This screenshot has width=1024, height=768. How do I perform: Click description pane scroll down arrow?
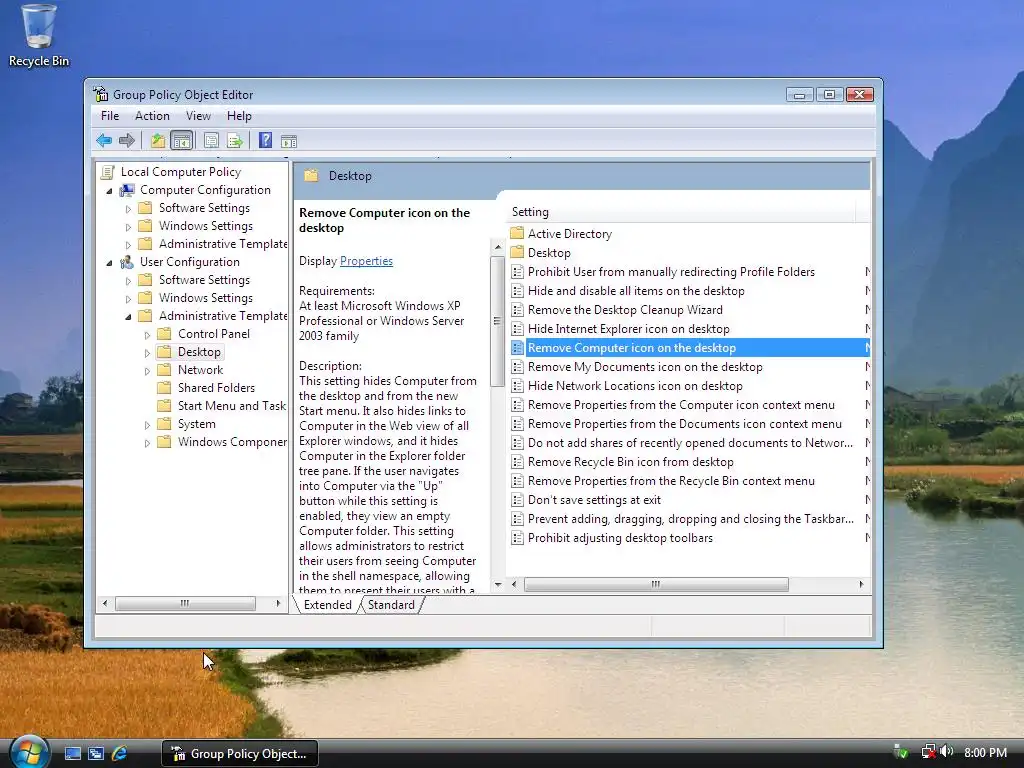pos(498,584)
